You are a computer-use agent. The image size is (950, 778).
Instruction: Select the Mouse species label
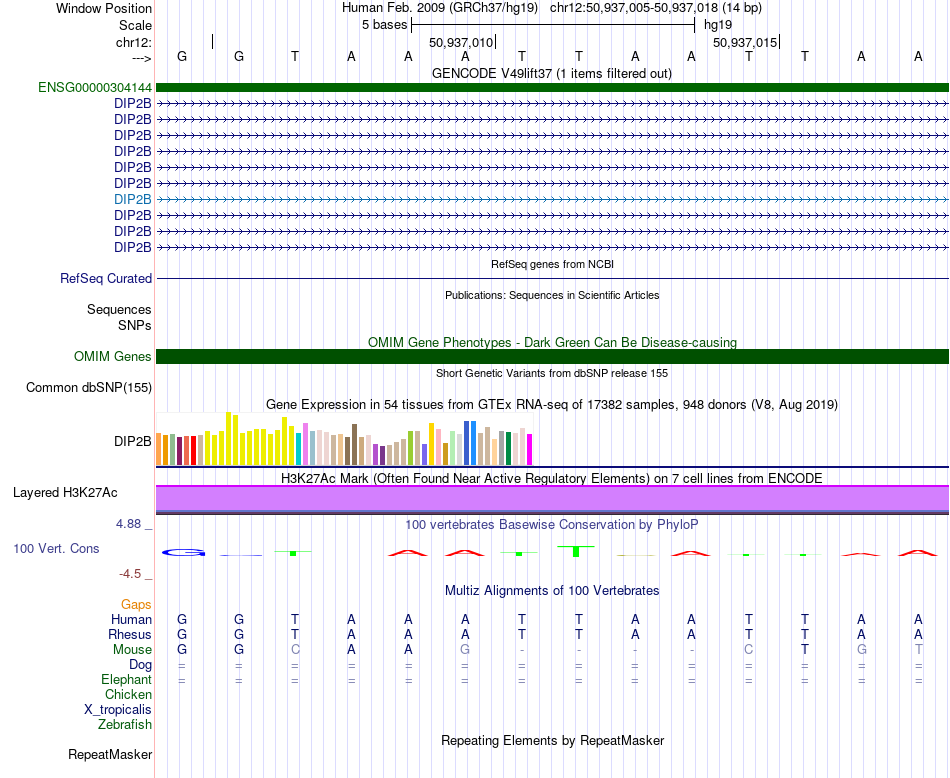(x=132, y=650)
